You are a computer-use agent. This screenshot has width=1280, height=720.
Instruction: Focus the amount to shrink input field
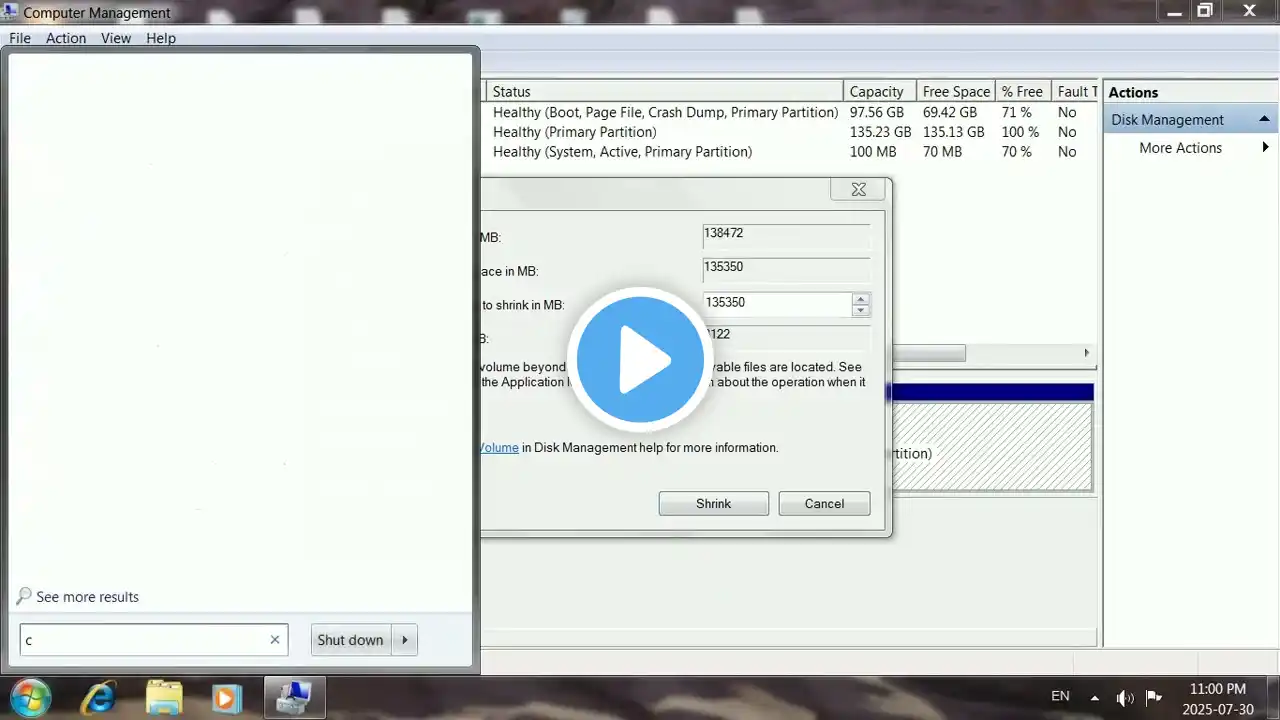[x=777, y=303]
